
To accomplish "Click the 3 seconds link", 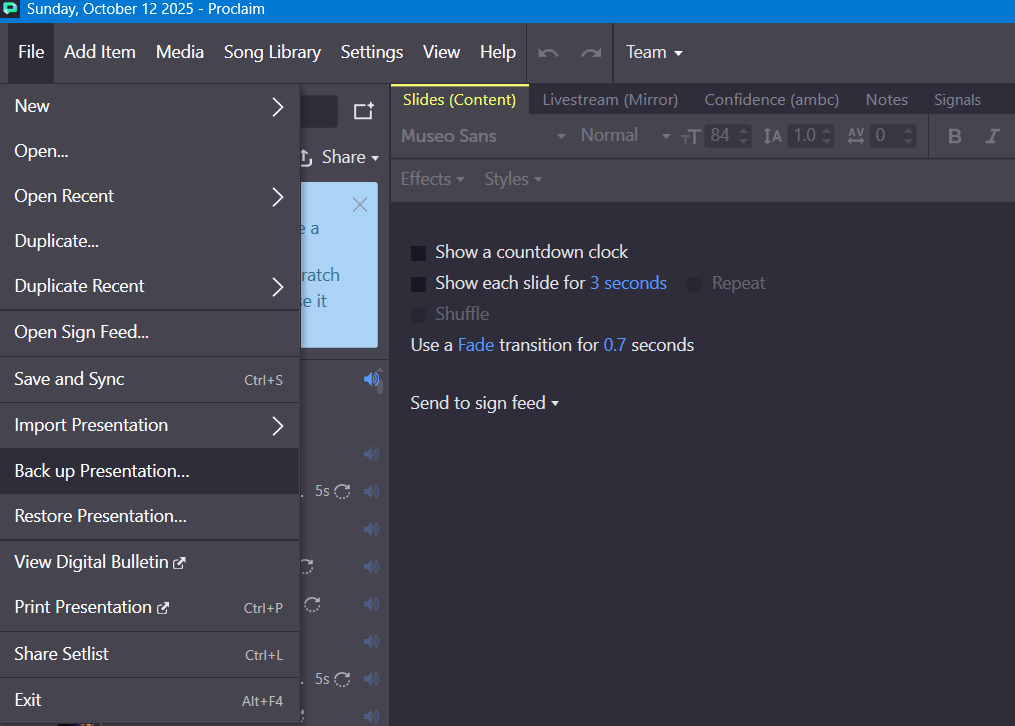I will pos(628,283).
